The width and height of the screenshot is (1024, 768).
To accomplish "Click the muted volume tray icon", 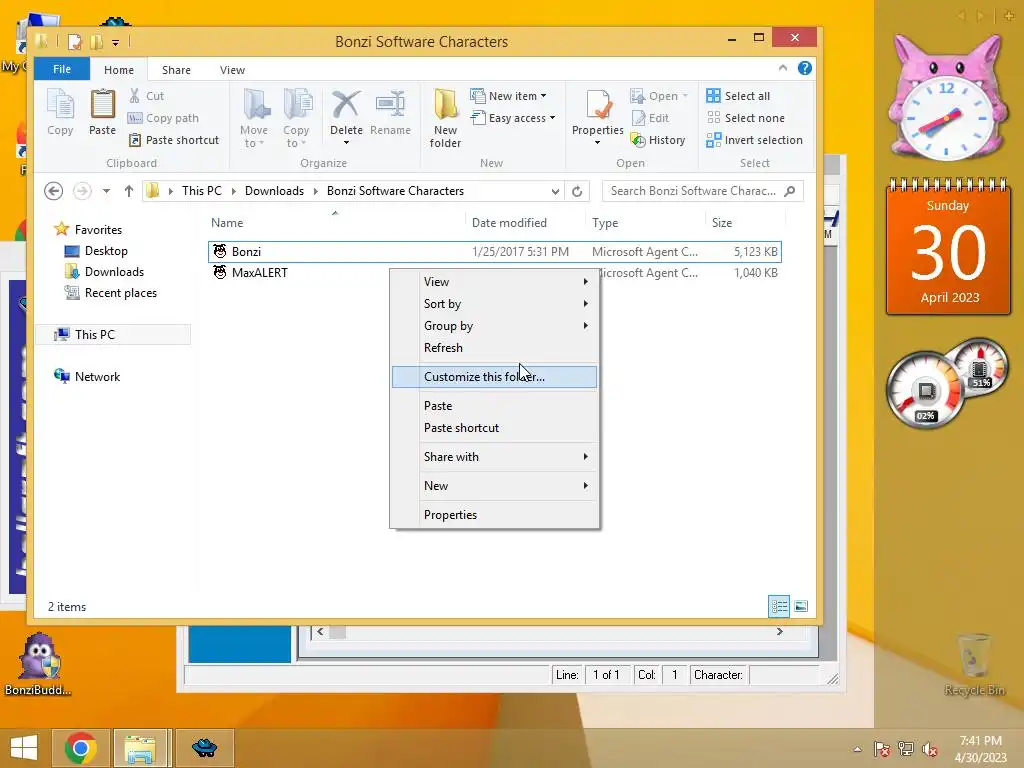I will pos(930,749).
